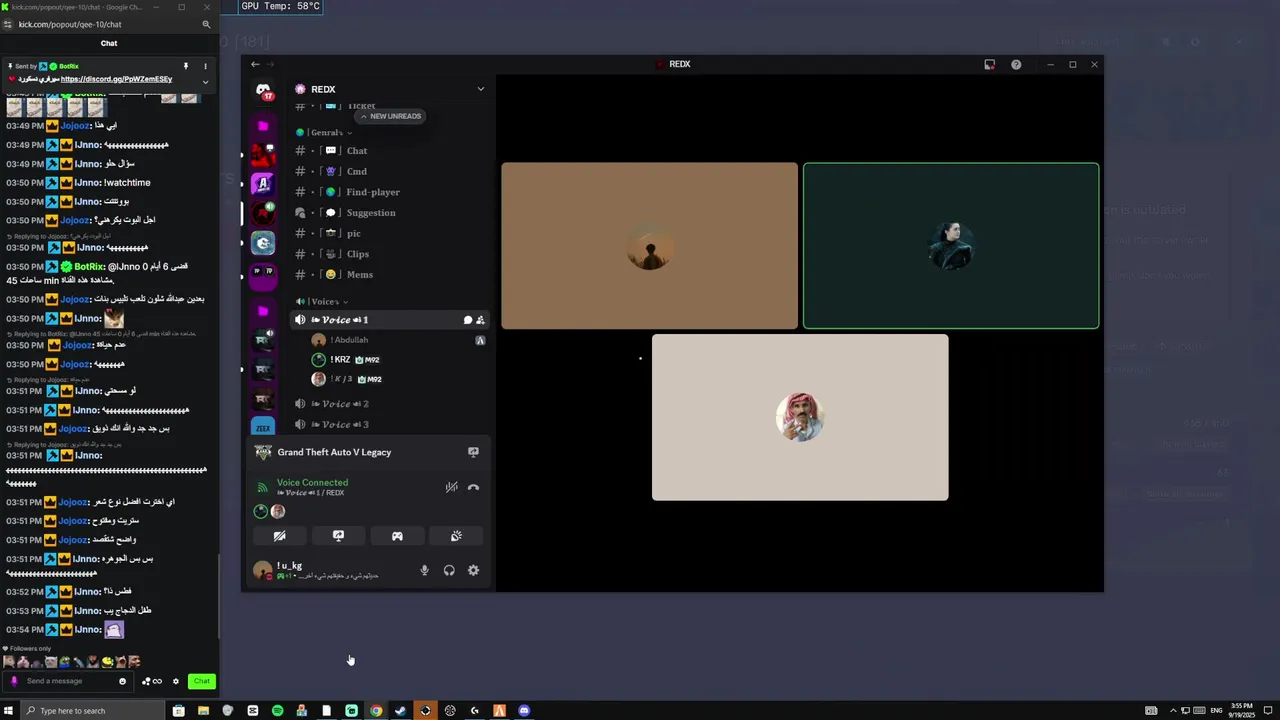The width and height of the screenshot is (1280, 720).
Task: Open Discord from taskbar
Action: pos(524,711)
